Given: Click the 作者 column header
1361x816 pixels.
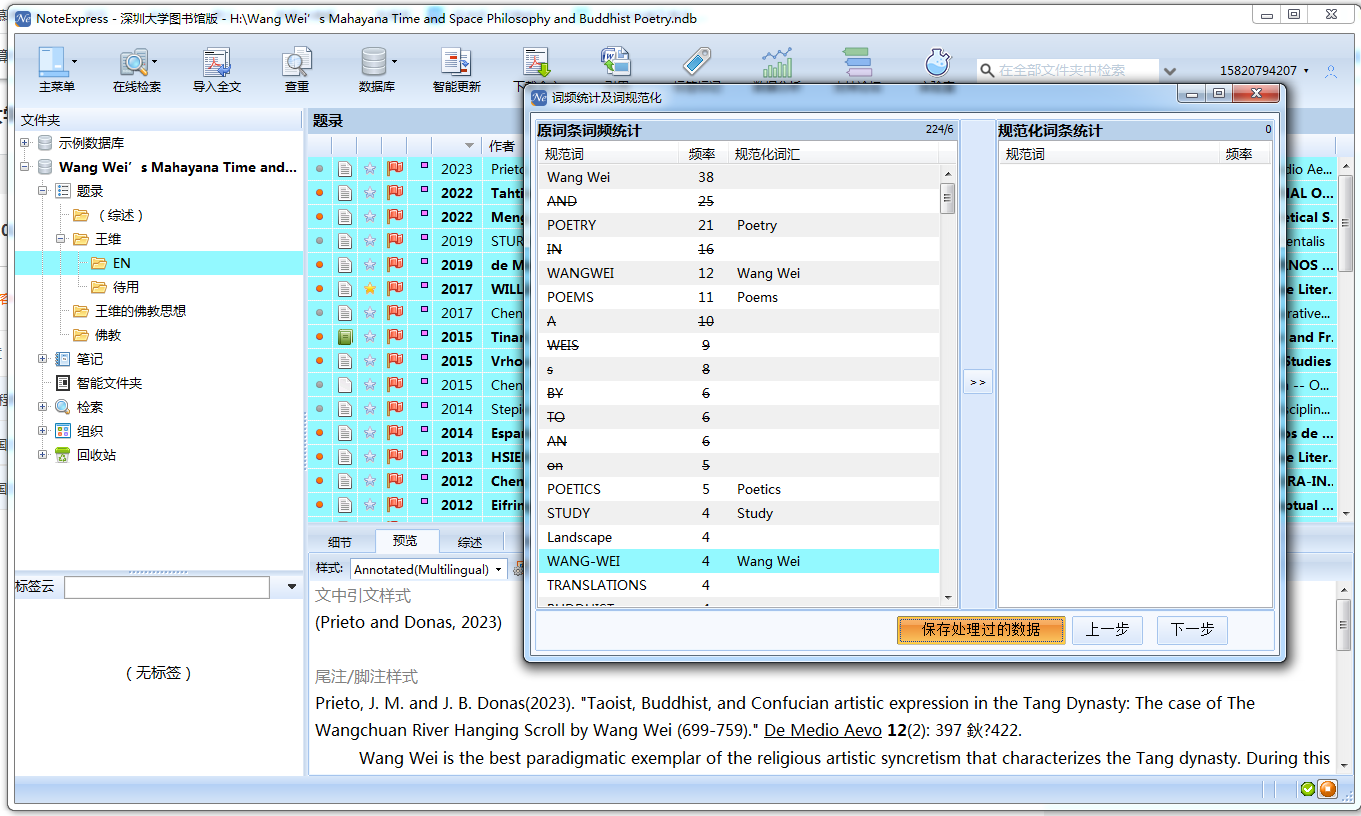Looking at the screenshot, I should [502, 146].
